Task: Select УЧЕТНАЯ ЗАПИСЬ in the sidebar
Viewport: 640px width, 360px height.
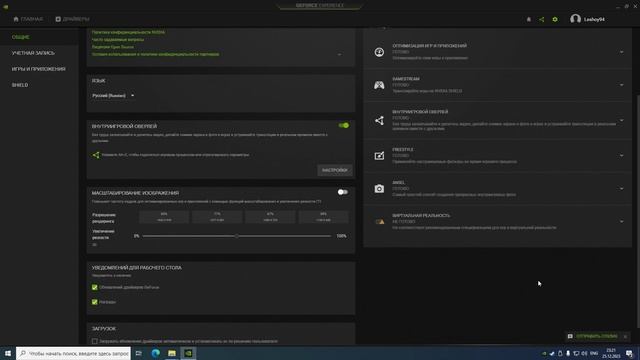Action: (33, 53)
